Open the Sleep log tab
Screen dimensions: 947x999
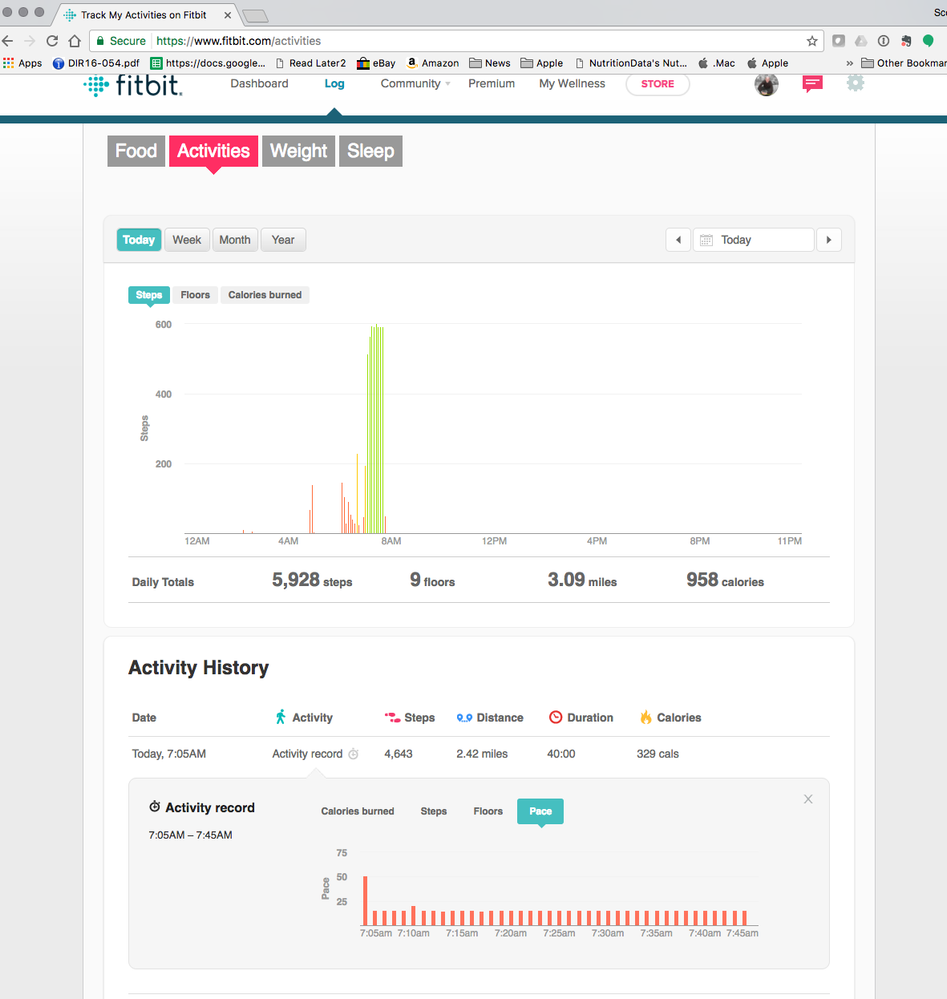click(x=370, y=151)
